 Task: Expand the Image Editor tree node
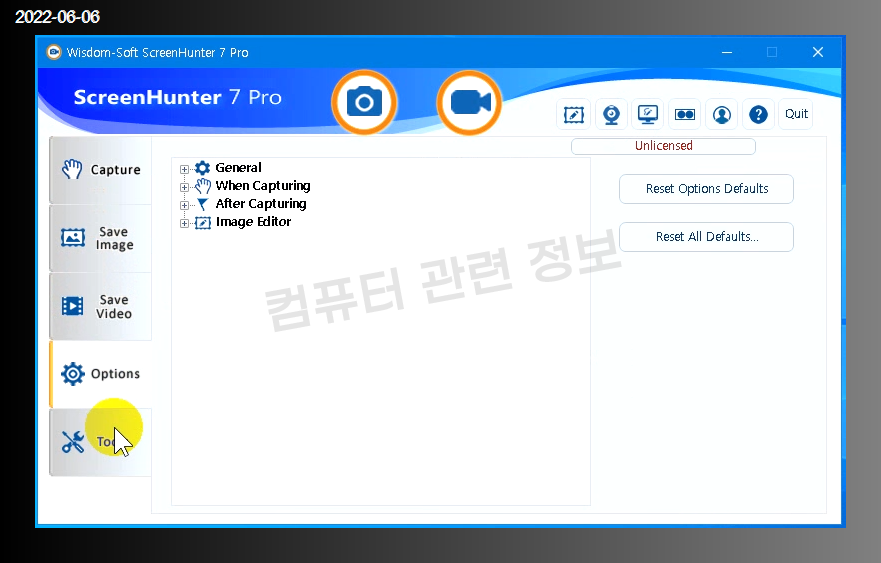(184, 223)
